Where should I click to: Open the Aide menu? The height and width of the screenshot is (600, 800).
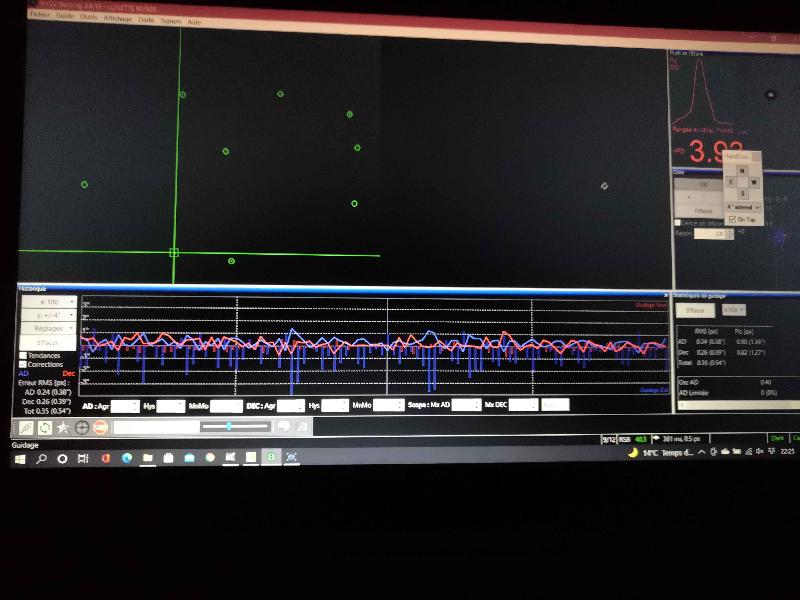click(194, 22)
